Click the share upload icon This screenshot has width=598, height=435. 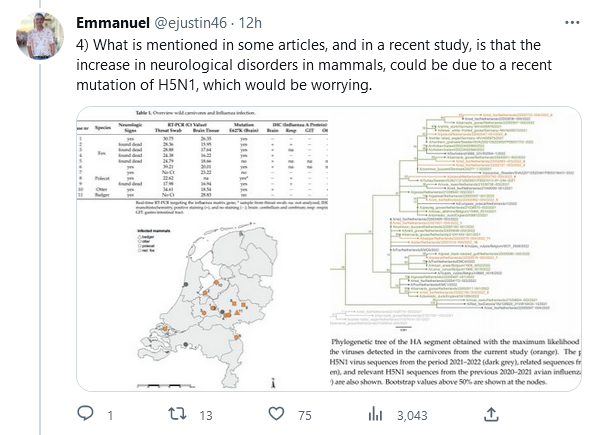[491, 414]
